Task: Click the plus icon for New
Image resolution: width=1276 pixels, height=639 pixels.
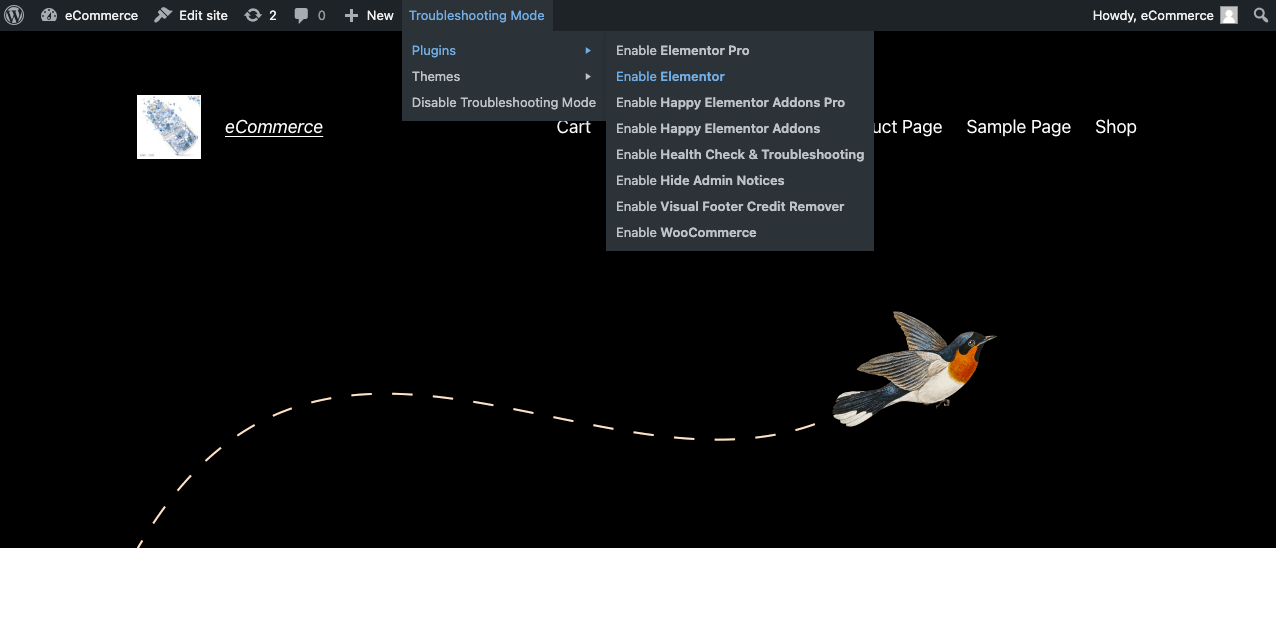Action: click(x=351, y=16)
